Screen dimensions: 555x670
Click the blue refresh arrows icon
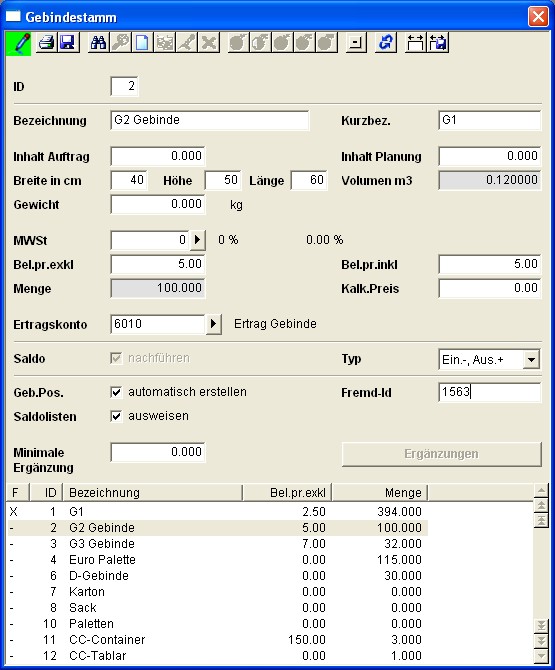point(386,43)
